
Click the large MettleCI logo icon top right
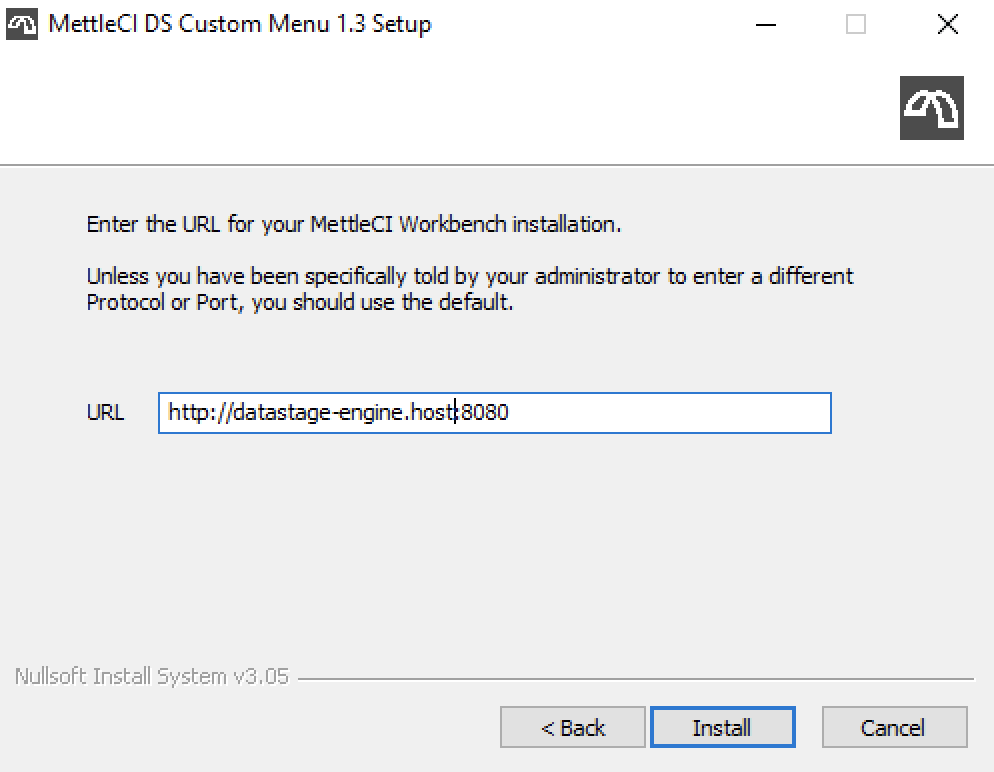pyautogui.click(x=932, y=106)
